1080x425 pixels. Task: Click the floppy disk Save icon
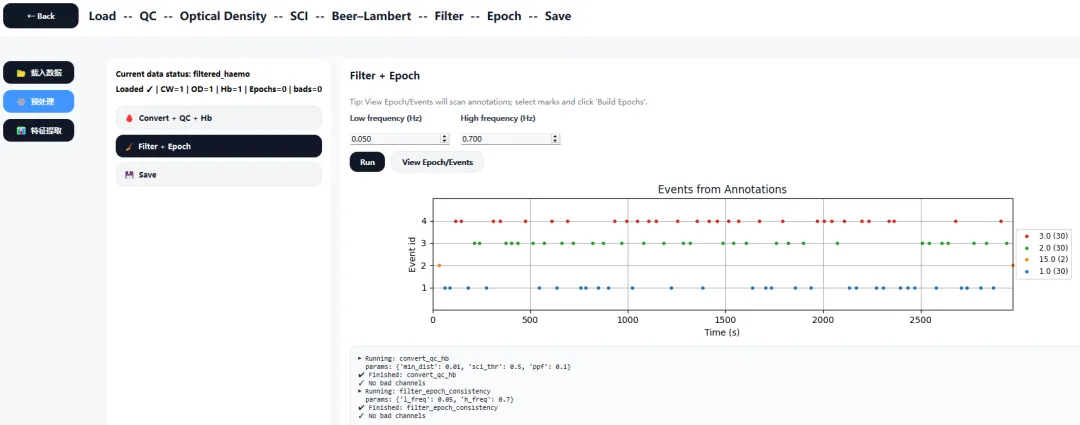point(128,175)
